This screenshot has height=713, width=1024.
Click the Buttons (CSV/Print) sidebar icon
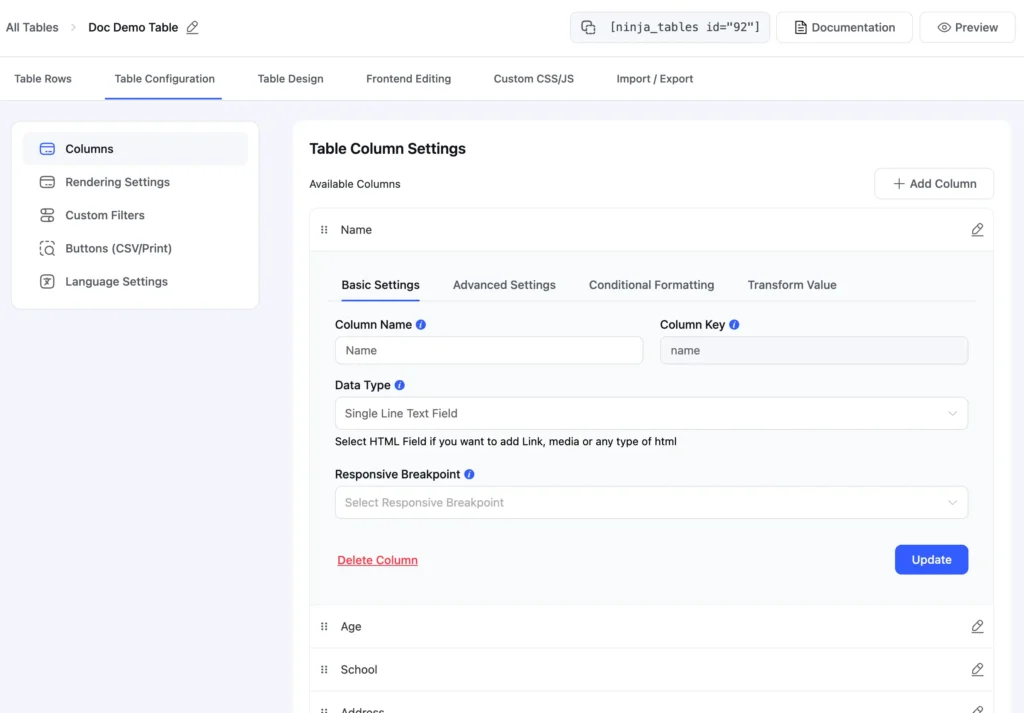pyautogui.click(x=47, y=248)
